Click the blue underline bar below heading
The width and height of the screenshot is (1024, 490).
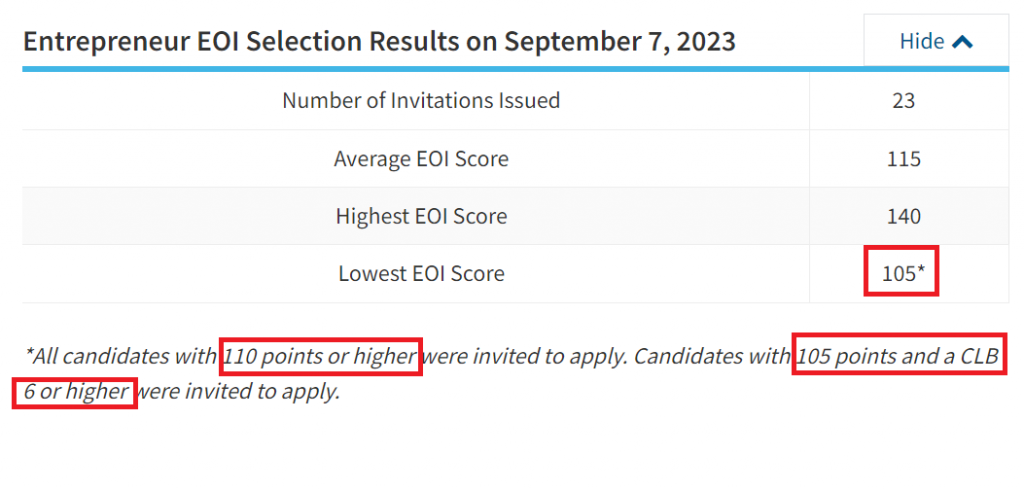point(515,69)
